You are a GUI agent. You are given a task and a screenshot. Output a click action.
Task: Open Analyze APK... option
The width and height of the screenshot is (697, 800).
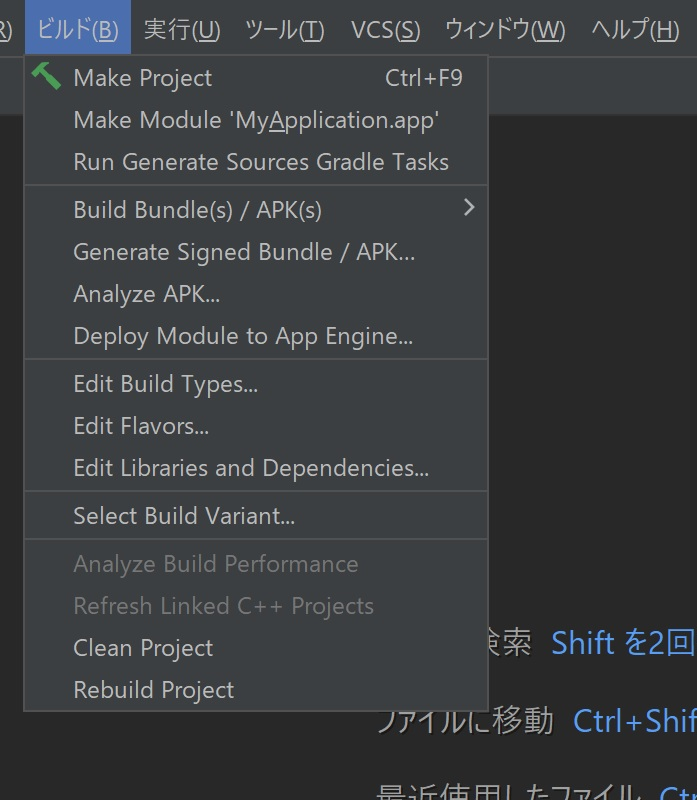[x=147, y=294]
